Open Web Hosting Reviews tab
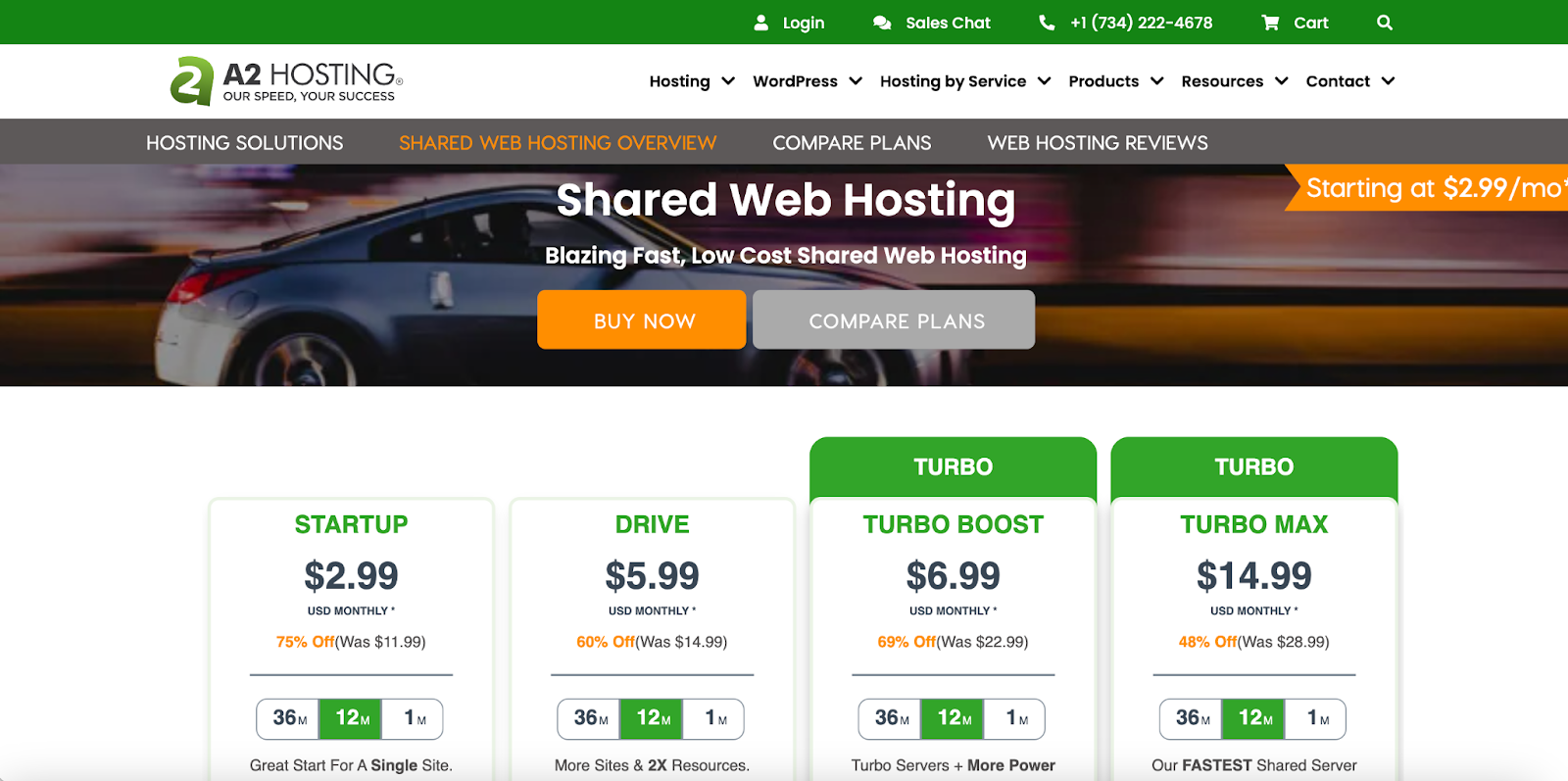Viewport: 1568px width, 781px height. tap(1098, 143)
